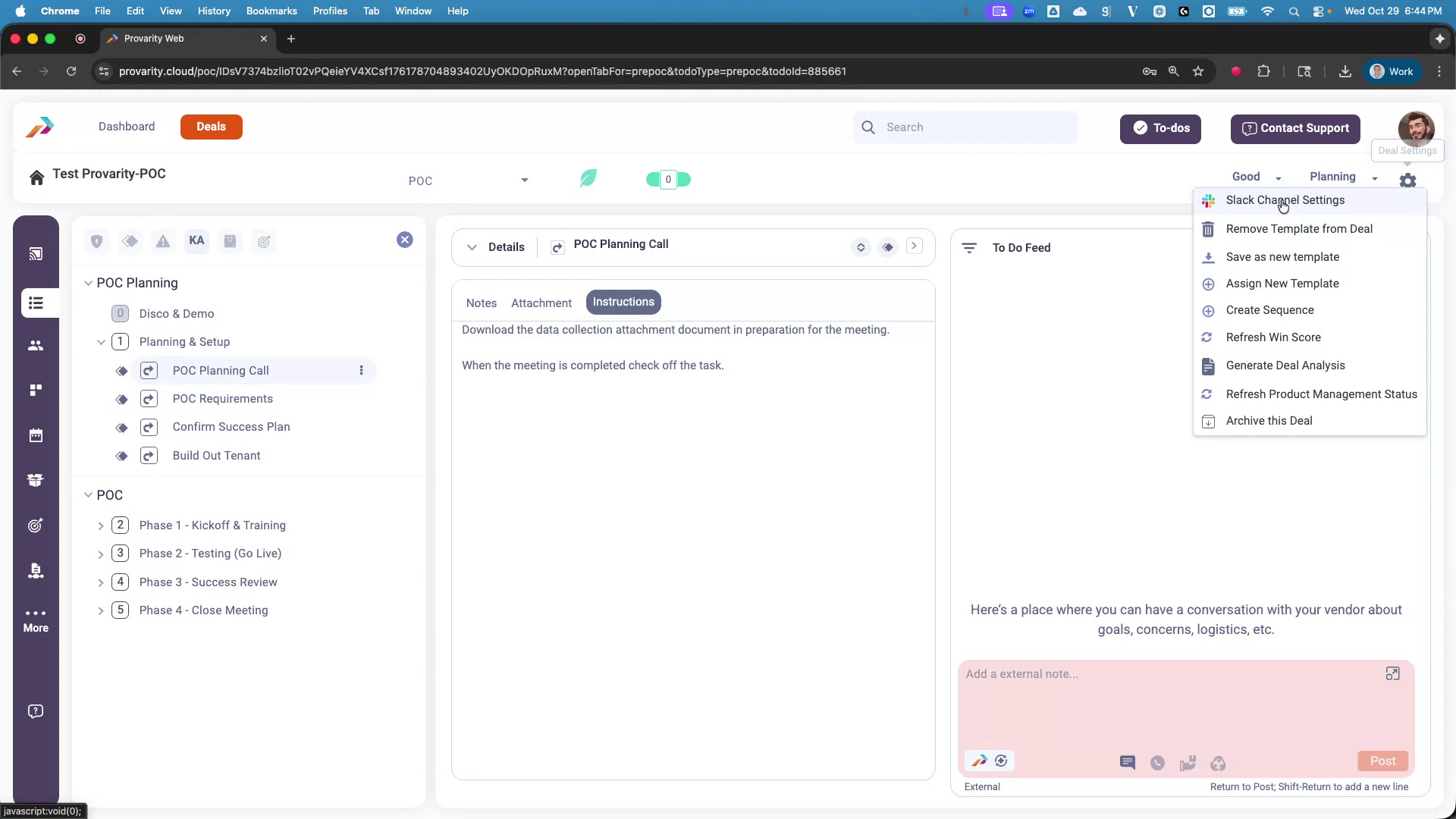Switch to the Attachment tab
Screen dimensions: 1456x819
pyautogui.click(x=541, y=303)
